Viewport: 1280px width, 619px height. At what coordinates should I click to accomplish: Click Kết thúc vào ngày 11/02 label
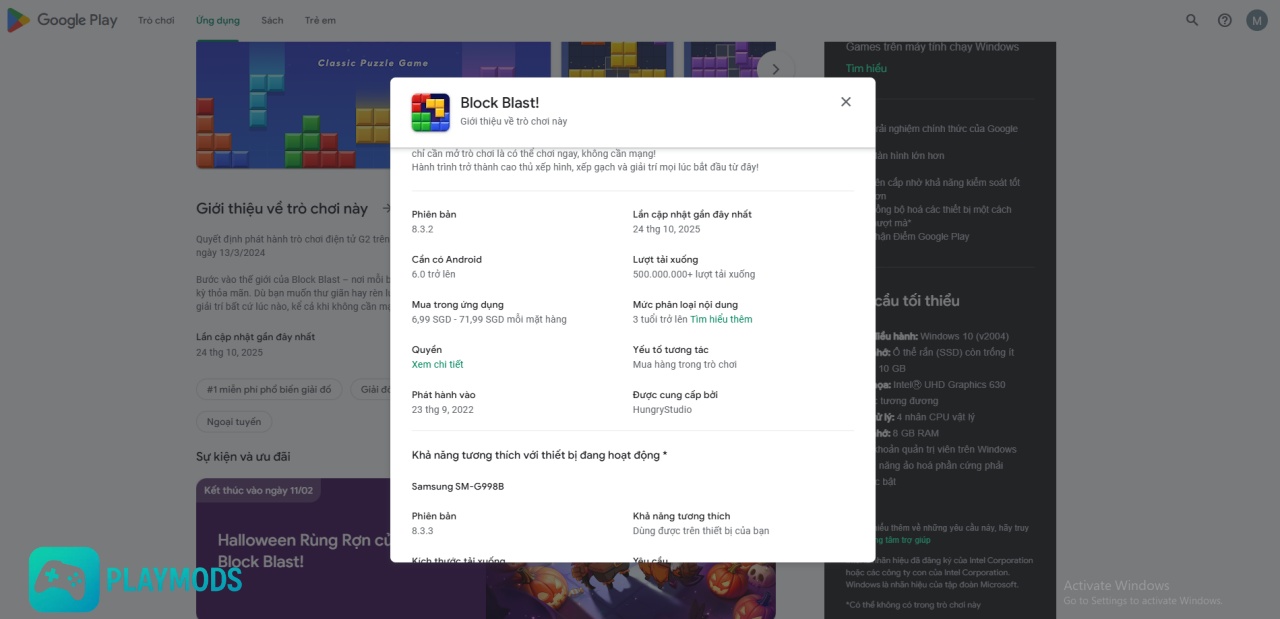click(x=258, y=491)
